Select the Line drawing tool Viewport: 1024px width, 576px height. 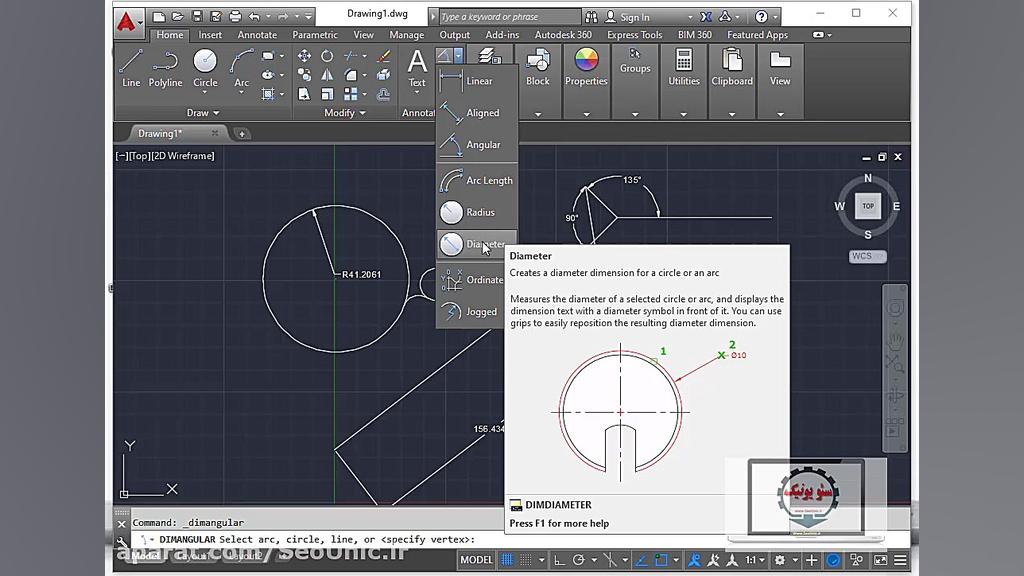(131, 68)
